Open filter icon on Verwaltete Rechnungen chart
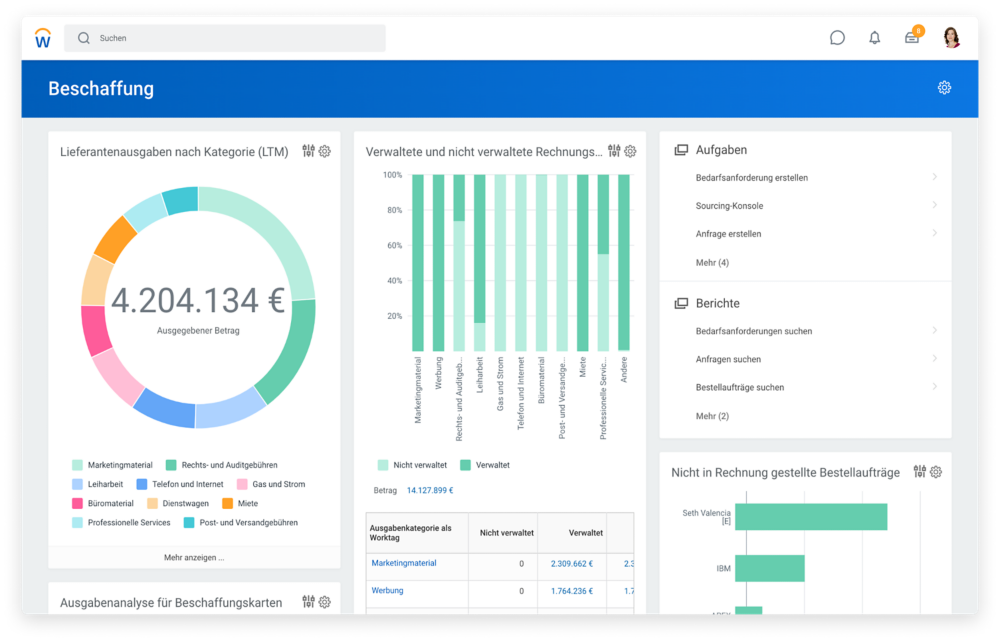This screenshot has width=1000, height=642. click(614, 151)
